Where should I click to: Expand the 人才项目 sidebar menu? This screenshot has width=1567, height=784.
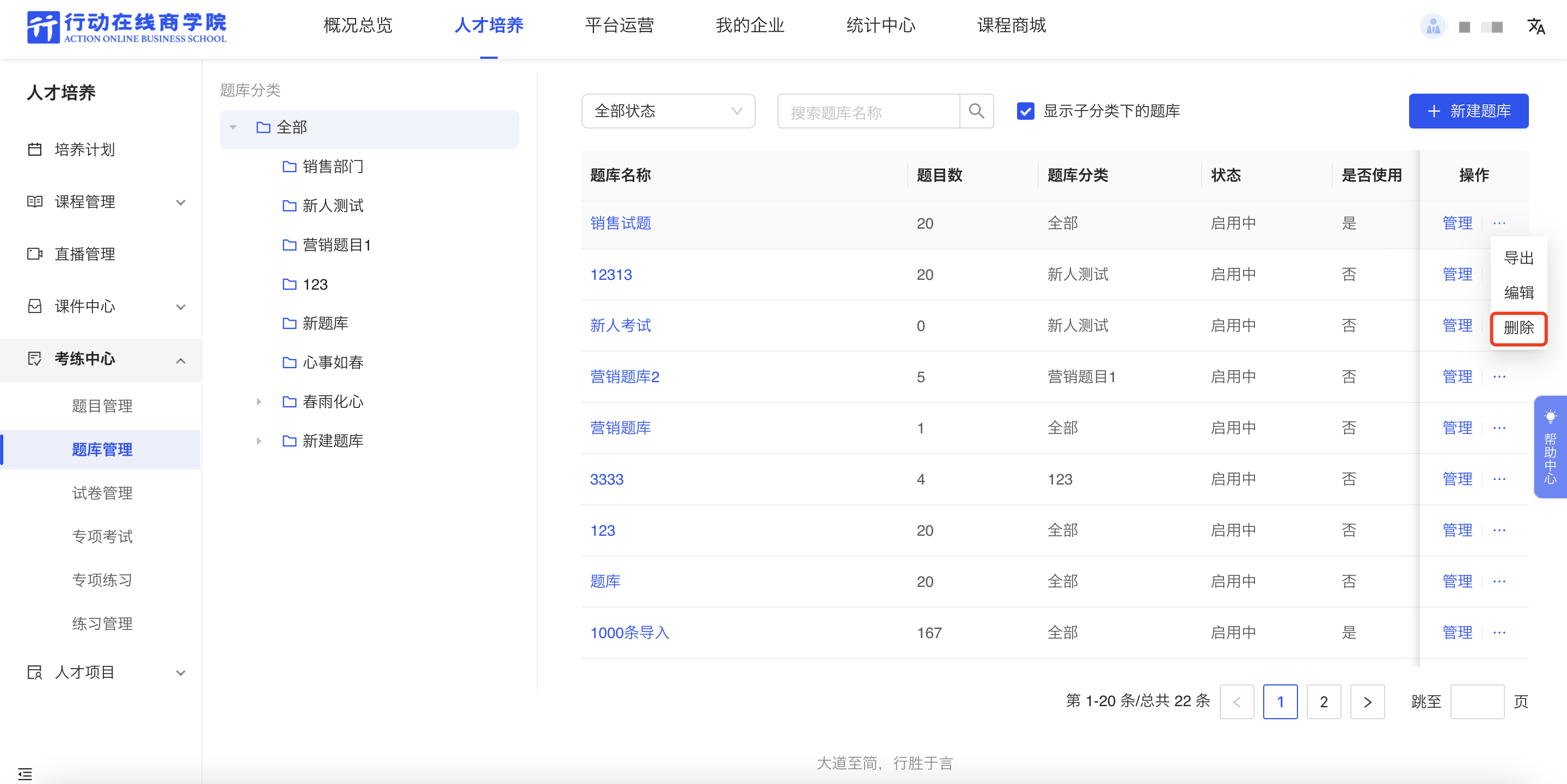[181, 673]
